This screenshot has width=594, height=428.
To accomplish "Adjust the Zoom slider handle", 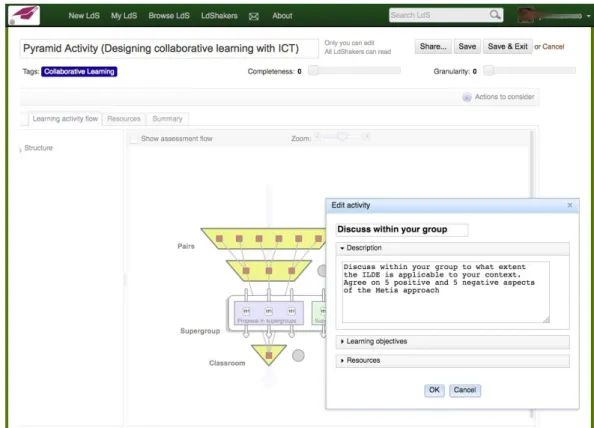I will click(342, 136).
